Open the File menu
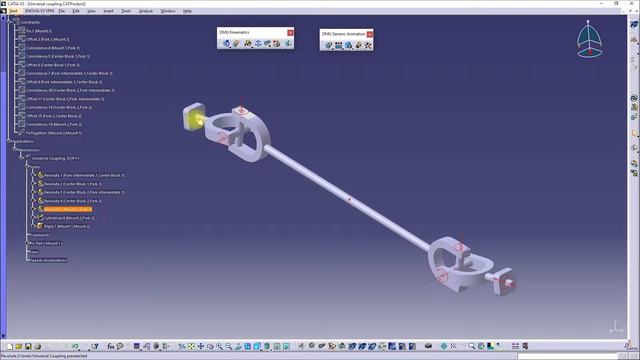 [x=62, y=11]
